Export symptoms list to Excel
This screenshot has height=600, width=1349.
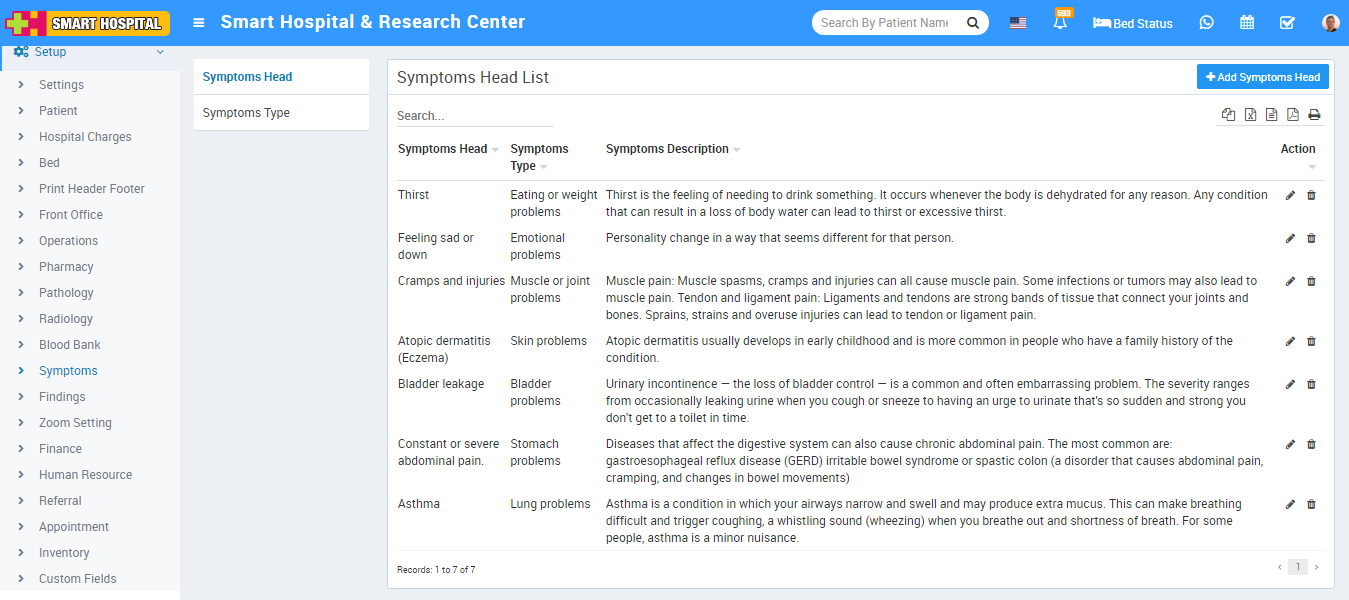[x=1250, y=115]
